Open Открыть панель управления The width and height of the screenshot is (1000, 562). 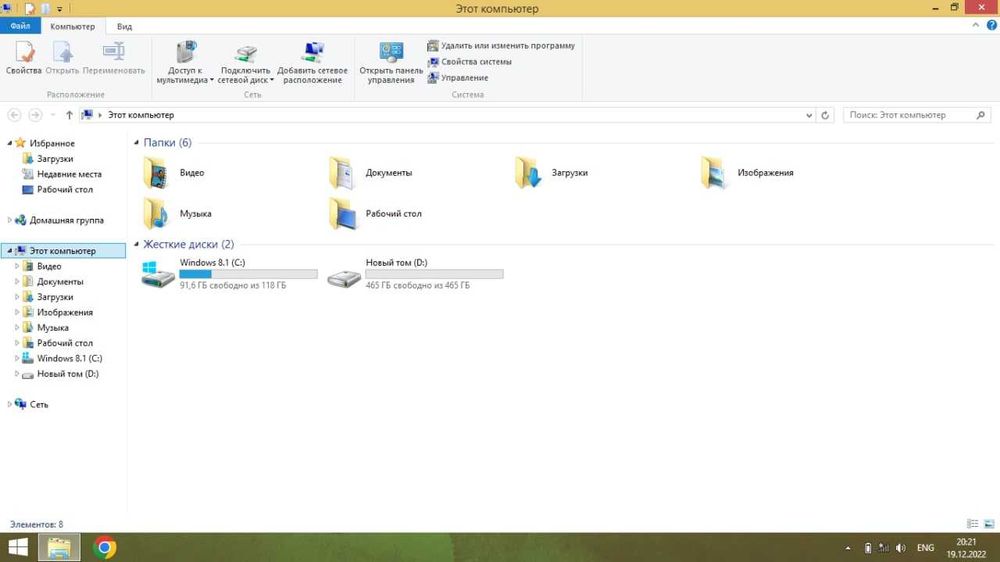click(x=391, y=62)
